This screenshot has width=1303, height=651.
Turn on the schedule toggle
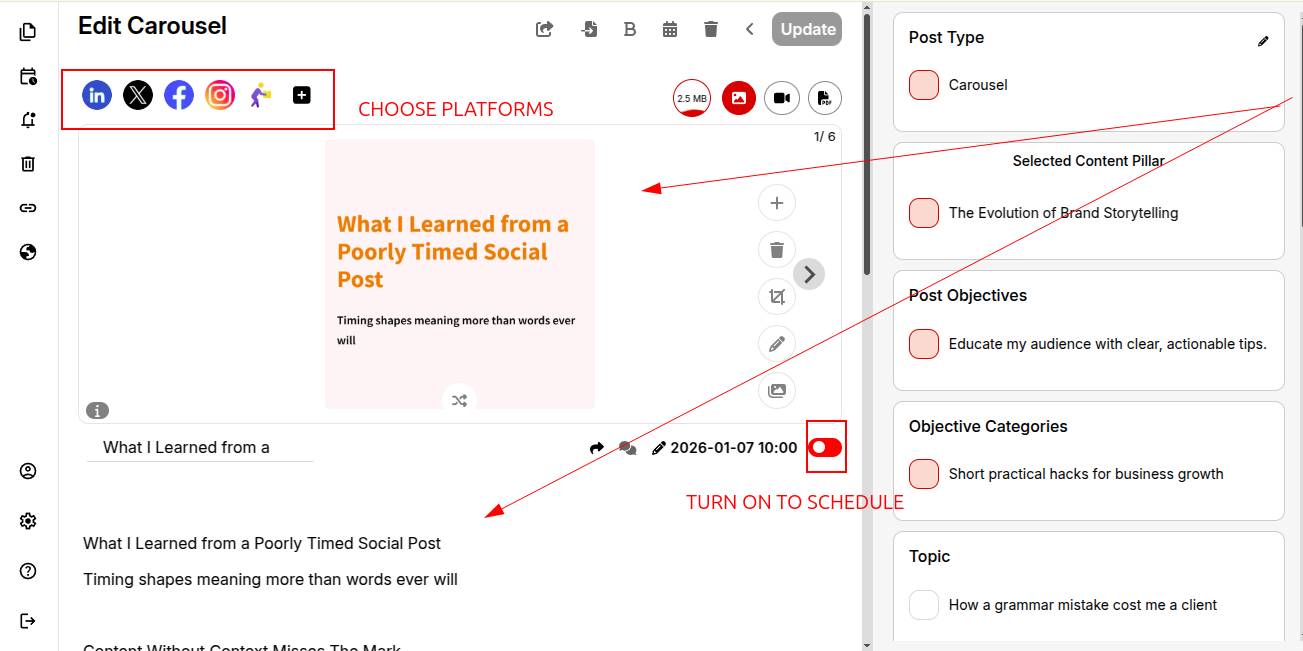[825, 447]
